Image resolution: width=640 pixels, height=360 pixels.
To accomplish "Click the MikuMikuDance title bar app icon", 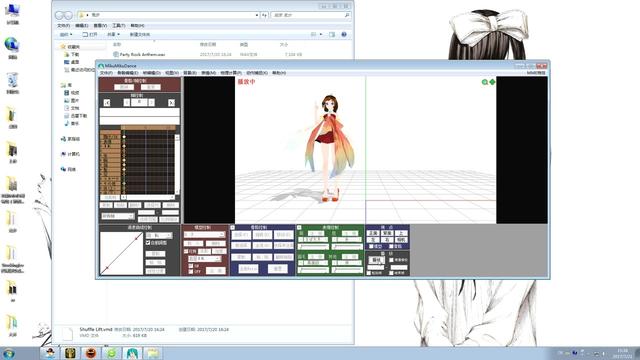I will (101, 66).
